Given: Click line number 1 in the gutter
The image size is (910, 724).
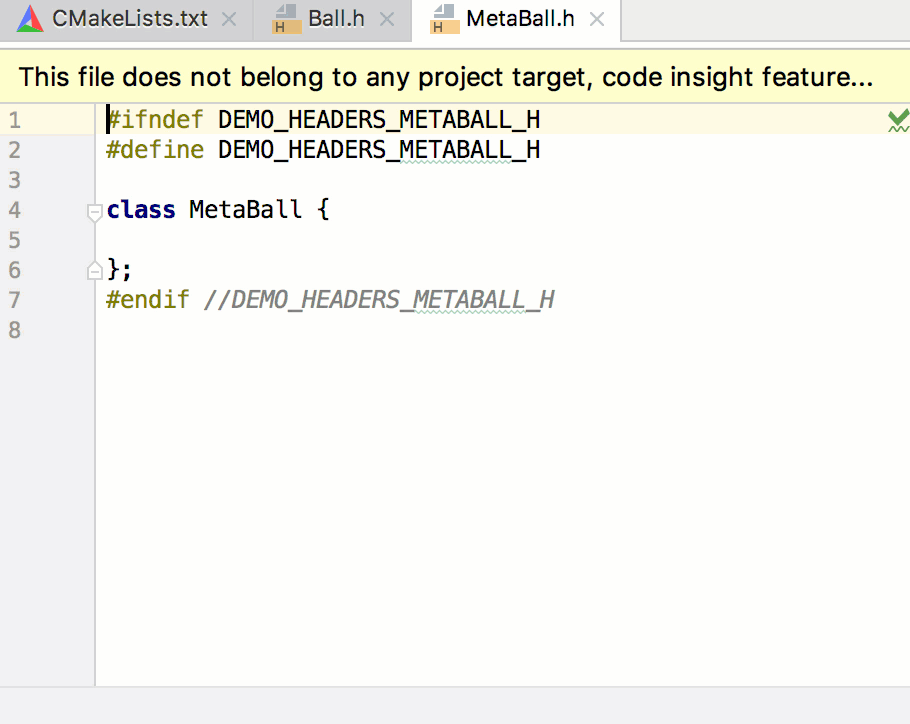Looking at the screenshot, I should coord(14,121).
